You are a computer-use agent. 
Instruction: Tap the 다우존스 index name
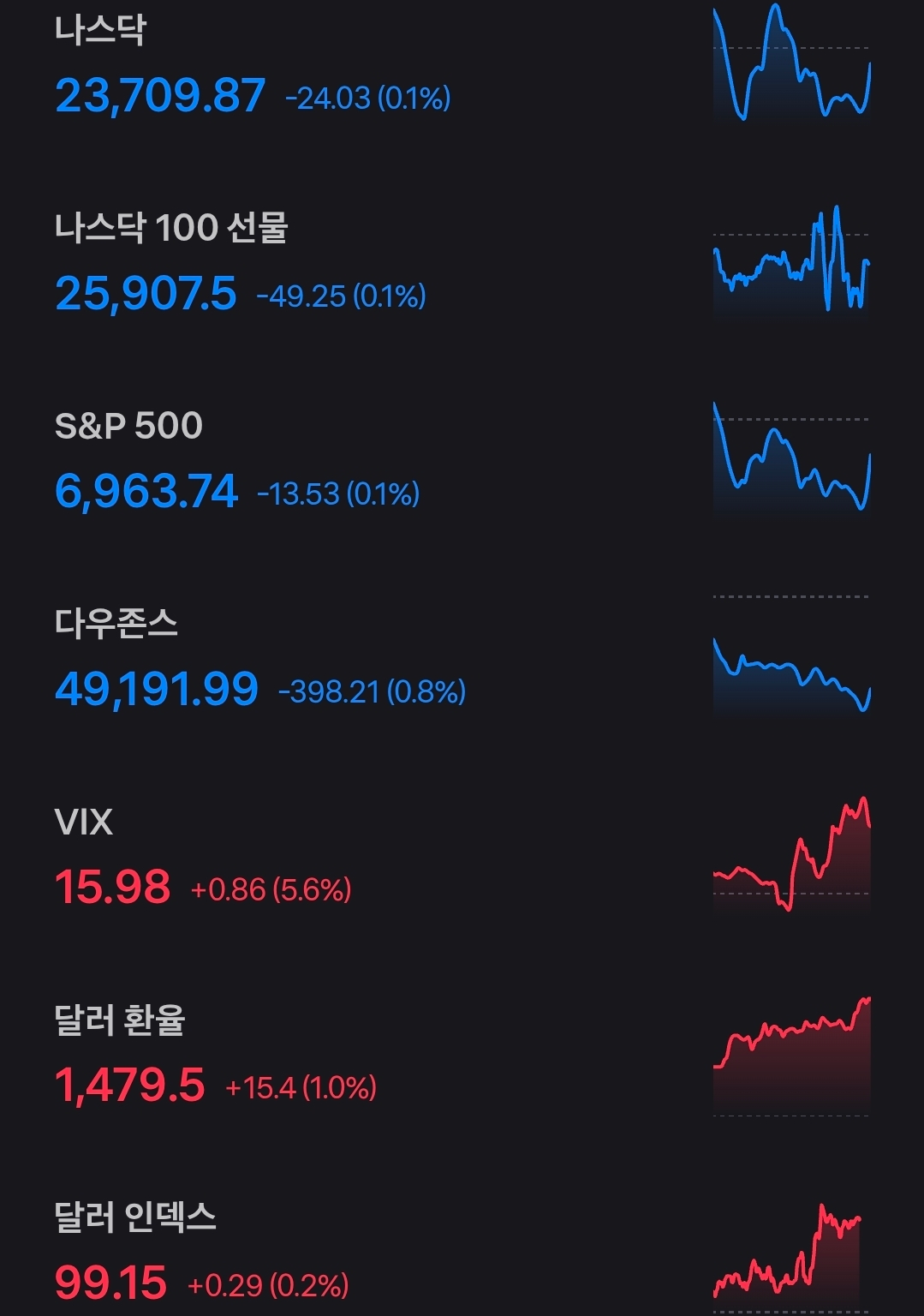pos(116,624)
